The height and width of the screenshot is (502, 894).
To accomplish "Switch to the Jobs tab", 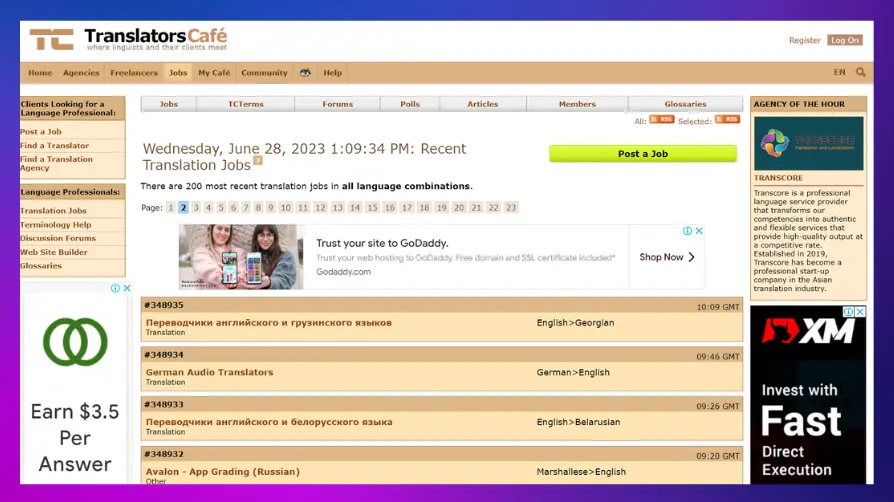I will pos(169,104).
